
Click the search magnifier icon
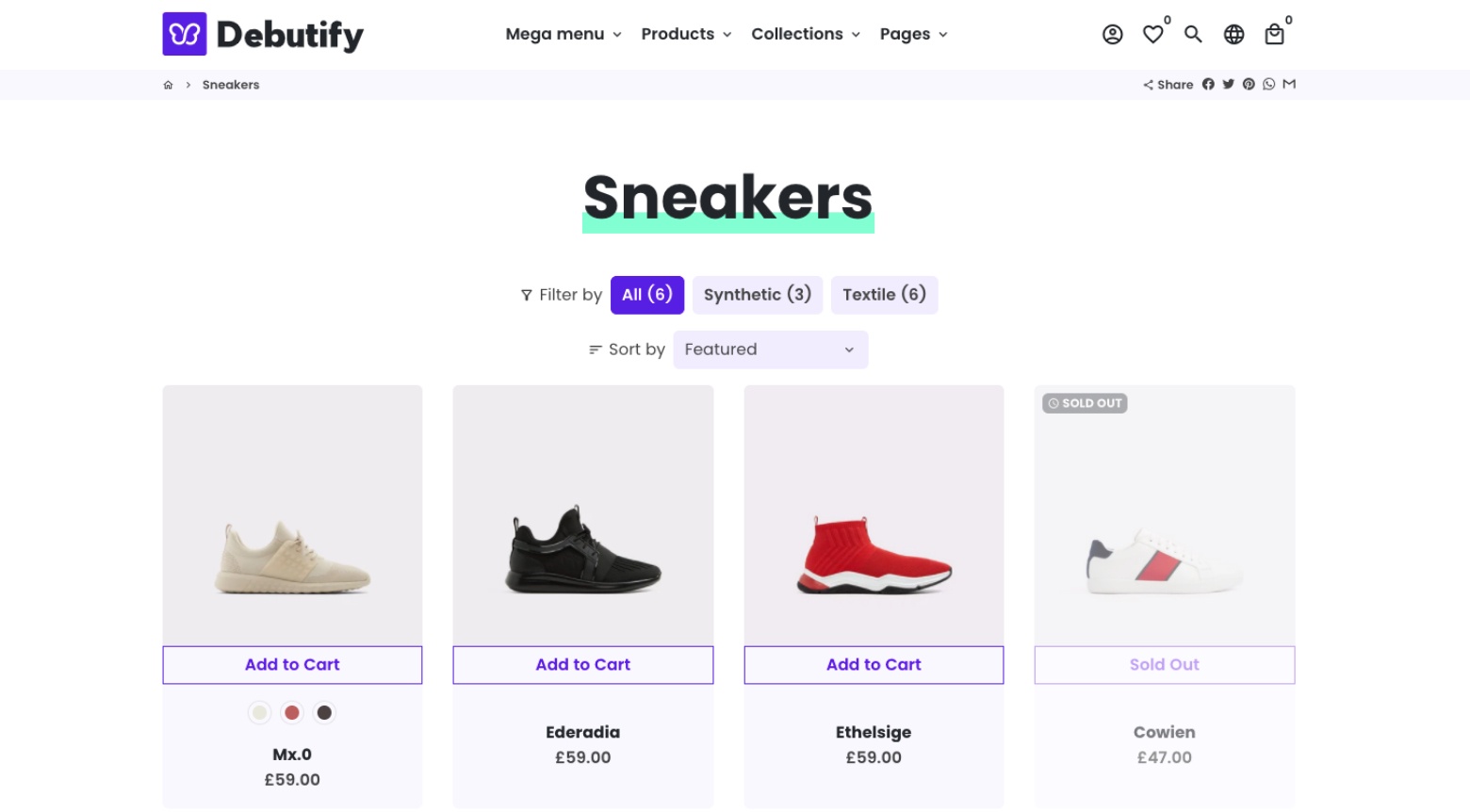pos(1193,35)
